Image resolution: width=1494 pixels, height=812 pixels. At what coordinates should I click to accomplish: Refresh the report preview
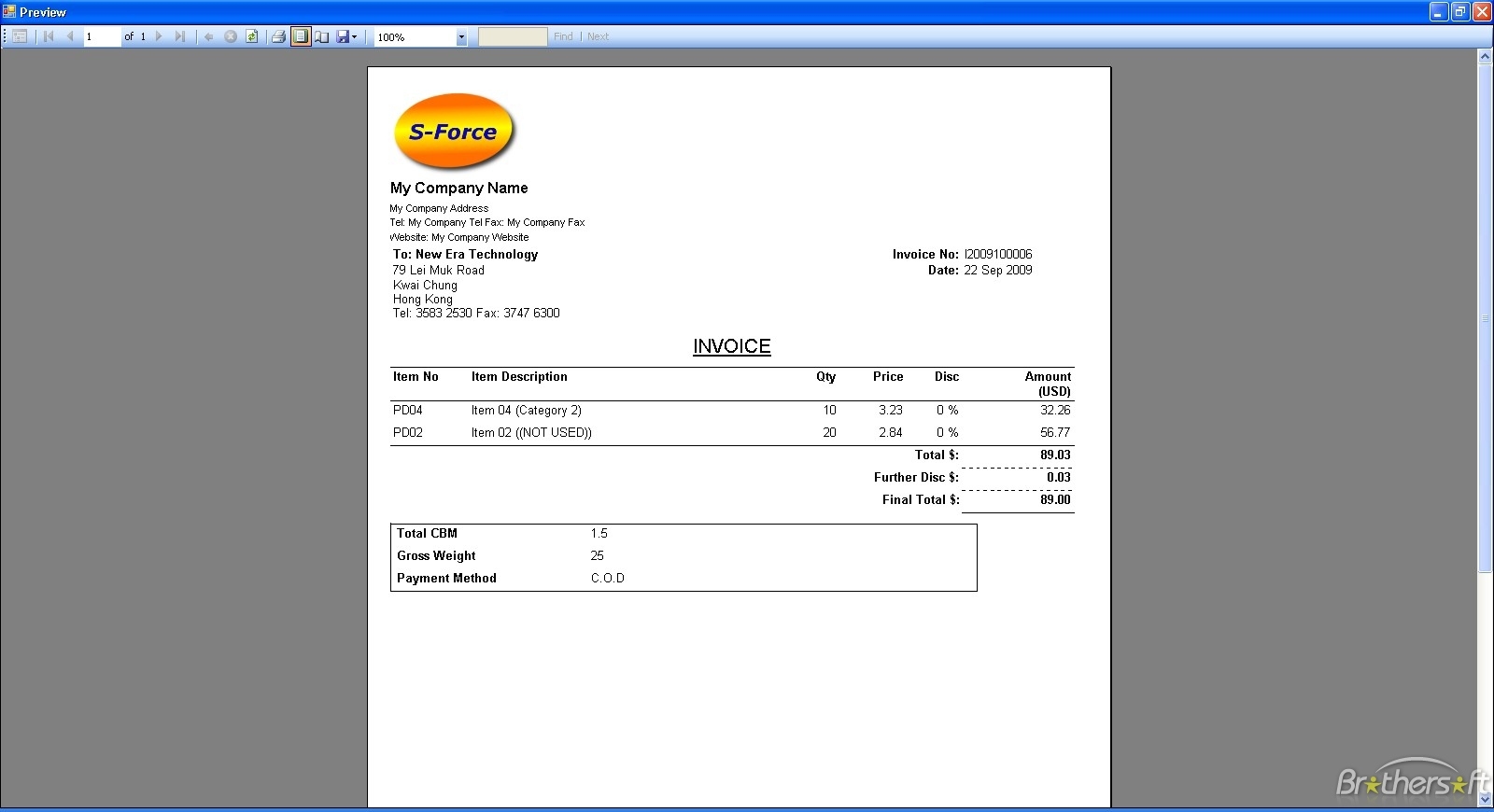252,36
